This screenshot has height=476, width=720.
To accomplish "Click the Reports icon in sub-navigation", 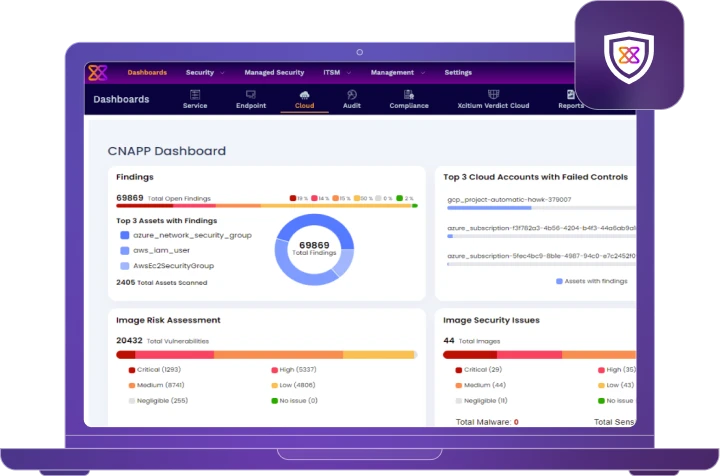I will click(571, 94).
